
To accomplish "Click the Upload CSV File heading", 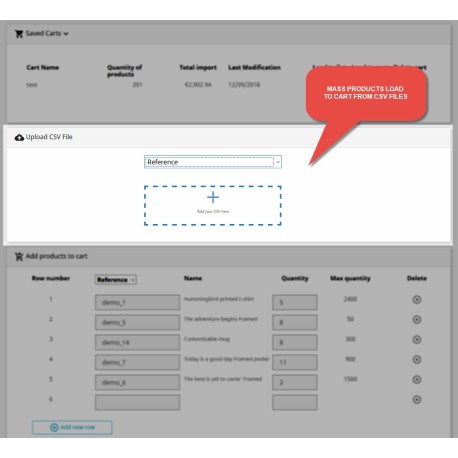I will [x=49, y=137].
